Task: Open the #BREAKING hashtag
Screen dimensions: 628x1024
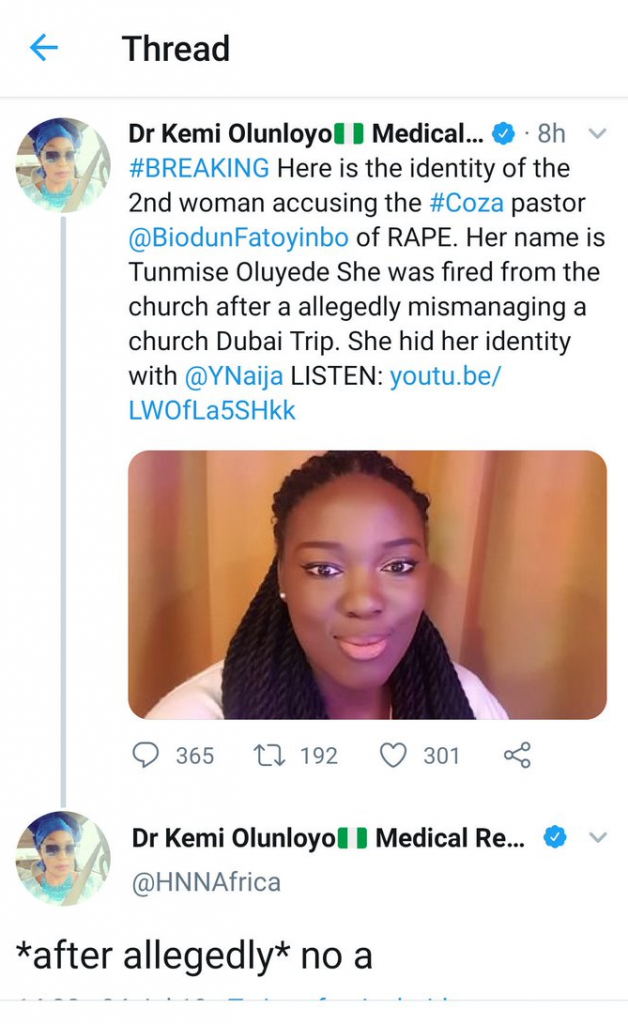Action: 199,168
